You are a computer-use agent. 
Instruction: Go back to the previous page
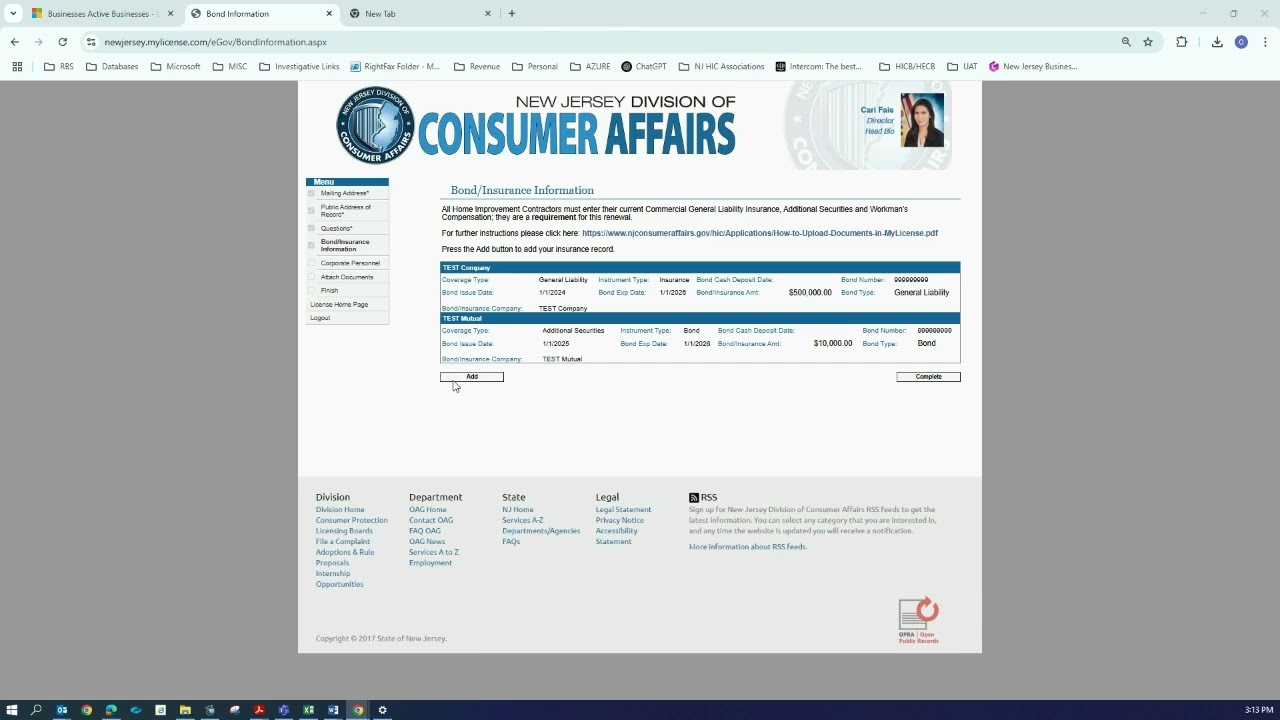[x=14, y=42]
